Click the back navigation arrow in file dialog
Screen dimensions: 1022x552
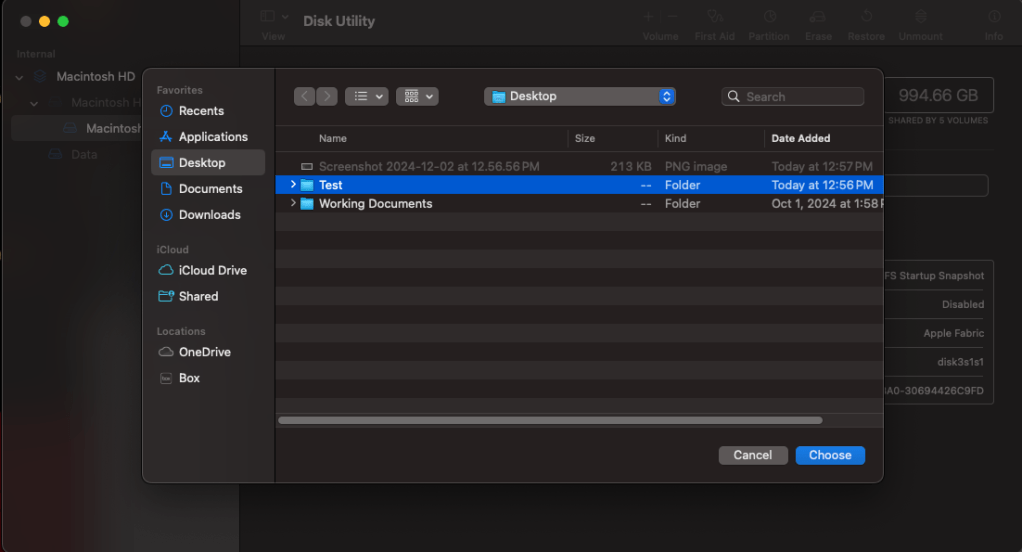(x=304, y=96)
